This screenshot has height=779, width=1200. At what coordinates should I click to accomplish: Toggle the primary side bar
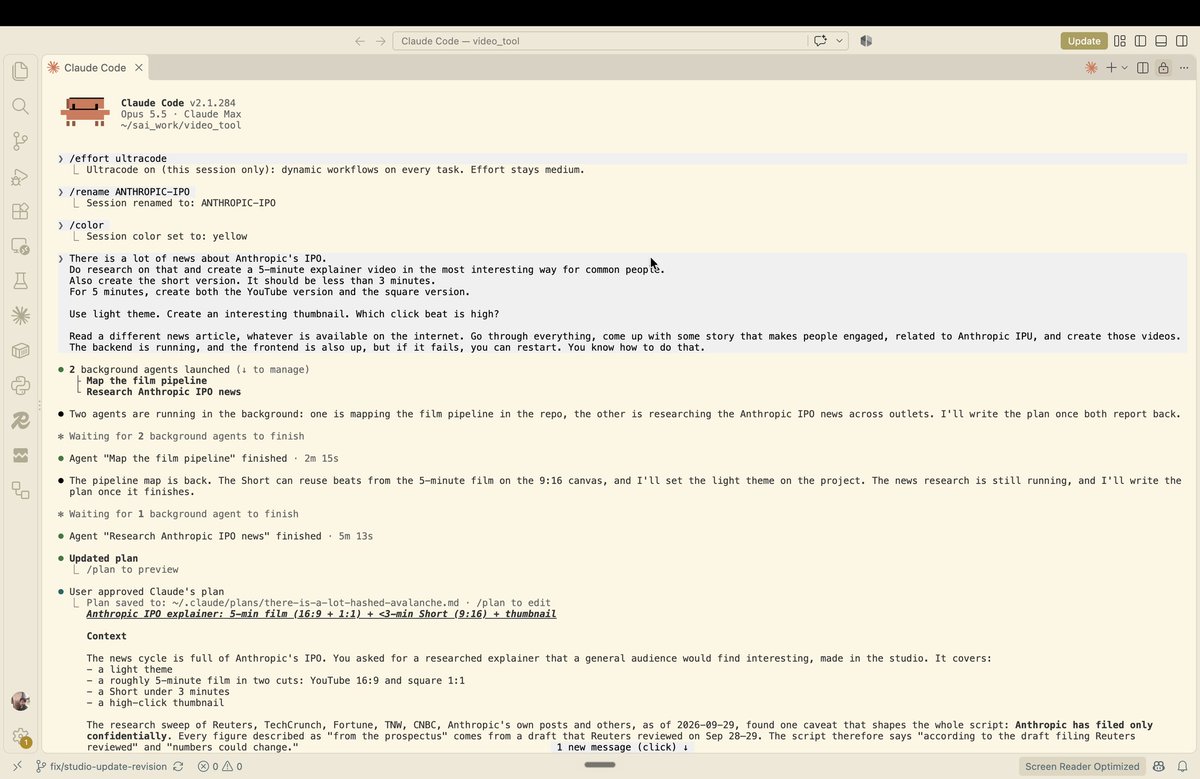coord(1140,41)
